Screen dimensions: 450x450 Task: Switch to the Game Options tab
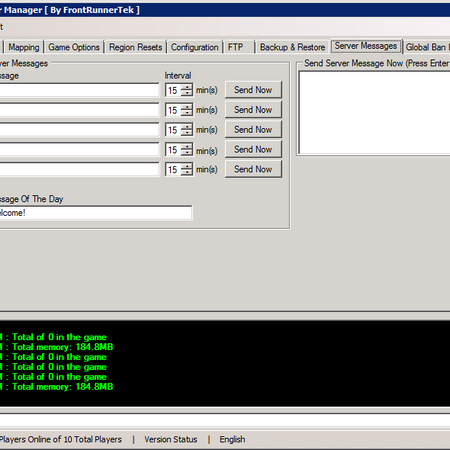click(x=74, y=47)
